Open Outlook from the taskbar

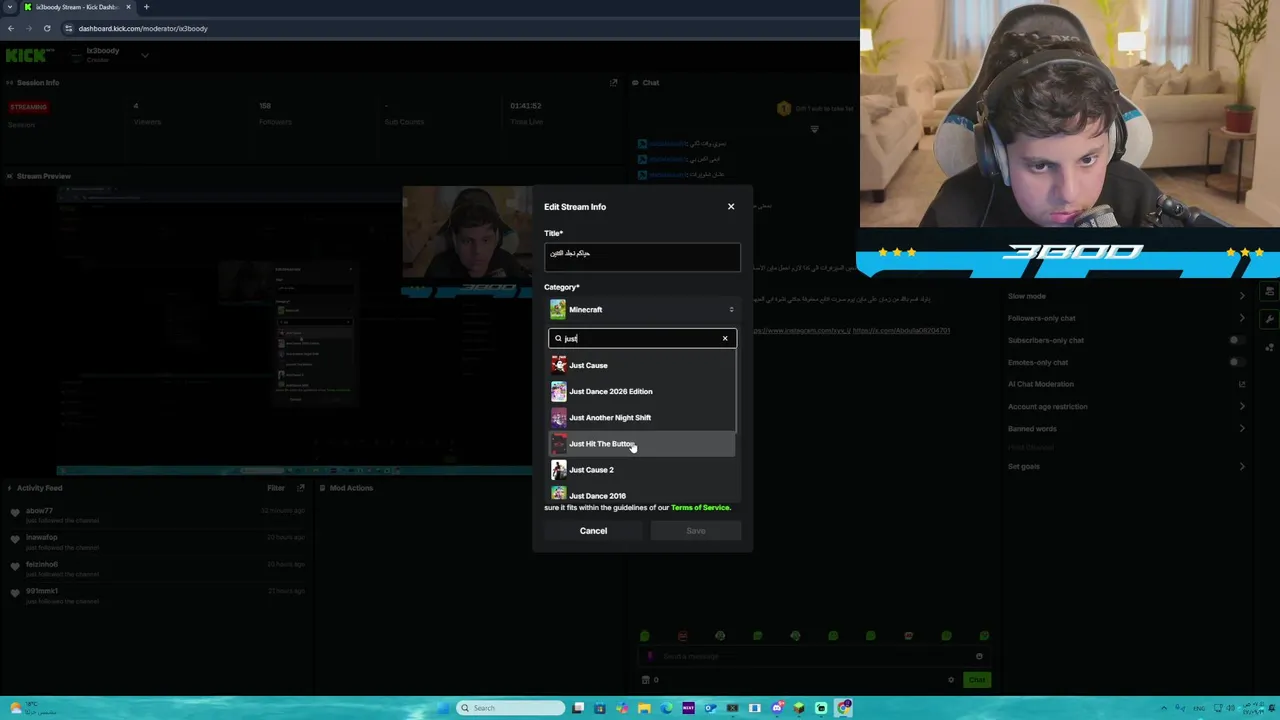[710, 708]
